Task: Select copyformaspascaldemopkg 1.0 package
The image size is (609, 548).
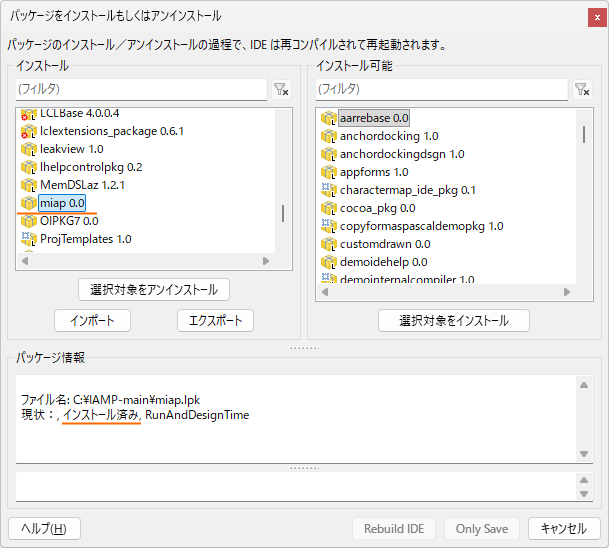Action: click(x=421, y=226)
